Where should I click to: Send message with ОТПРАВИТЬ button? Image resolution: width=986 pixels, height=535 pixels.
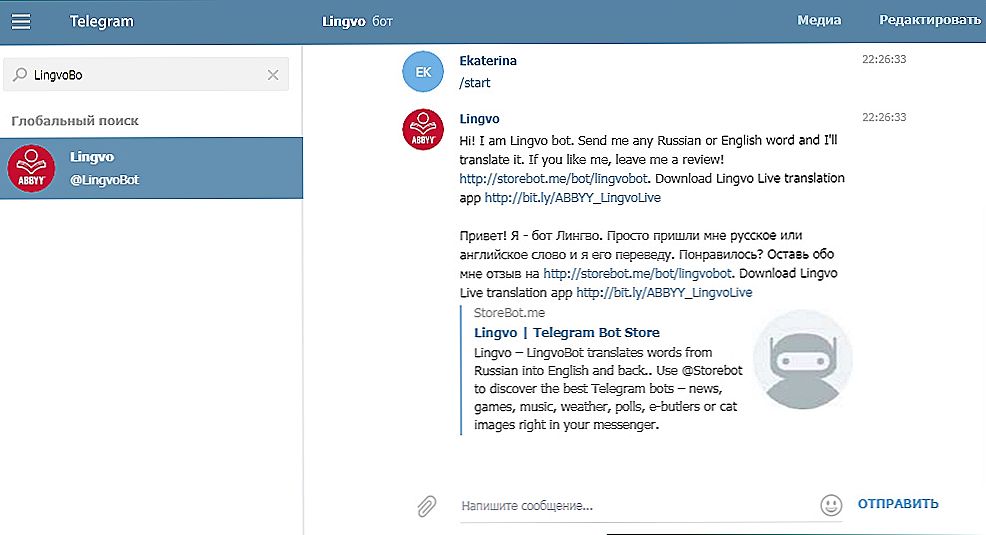coord(898,504)
